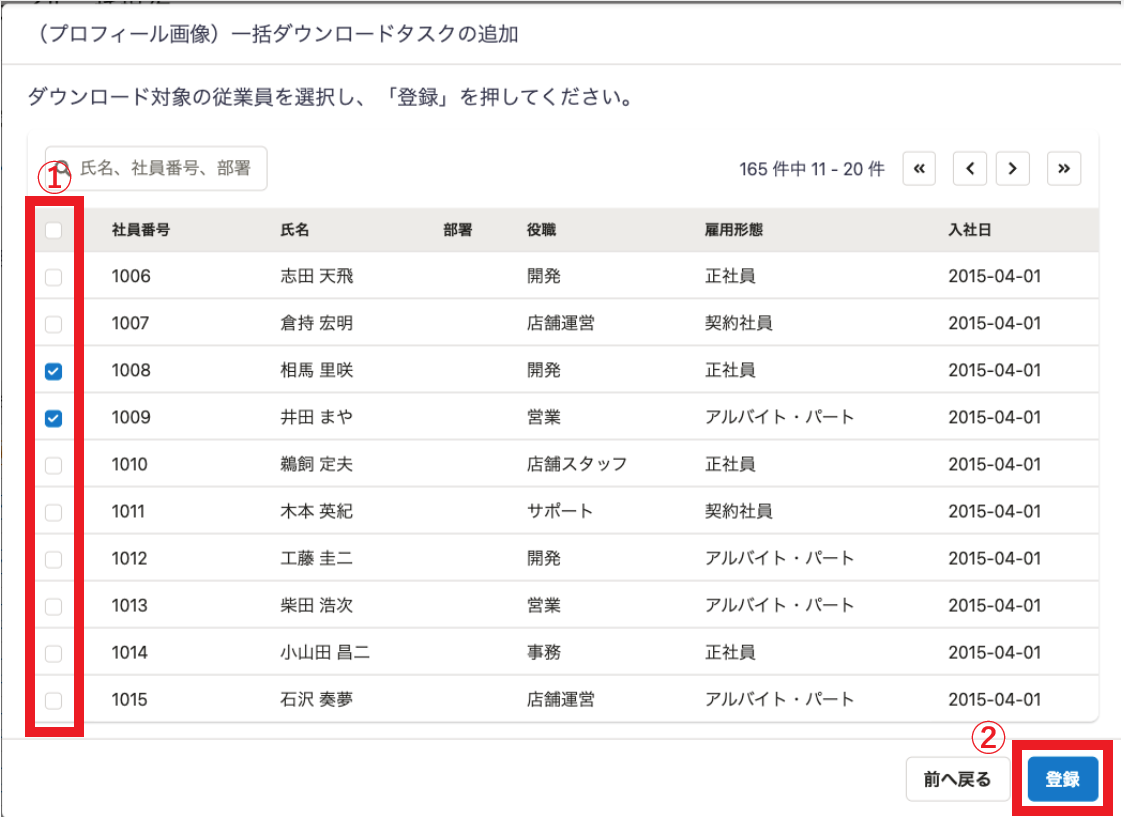Click employee number 1006
Viewport: 1124px width, 817px height.
click(131, 277)
